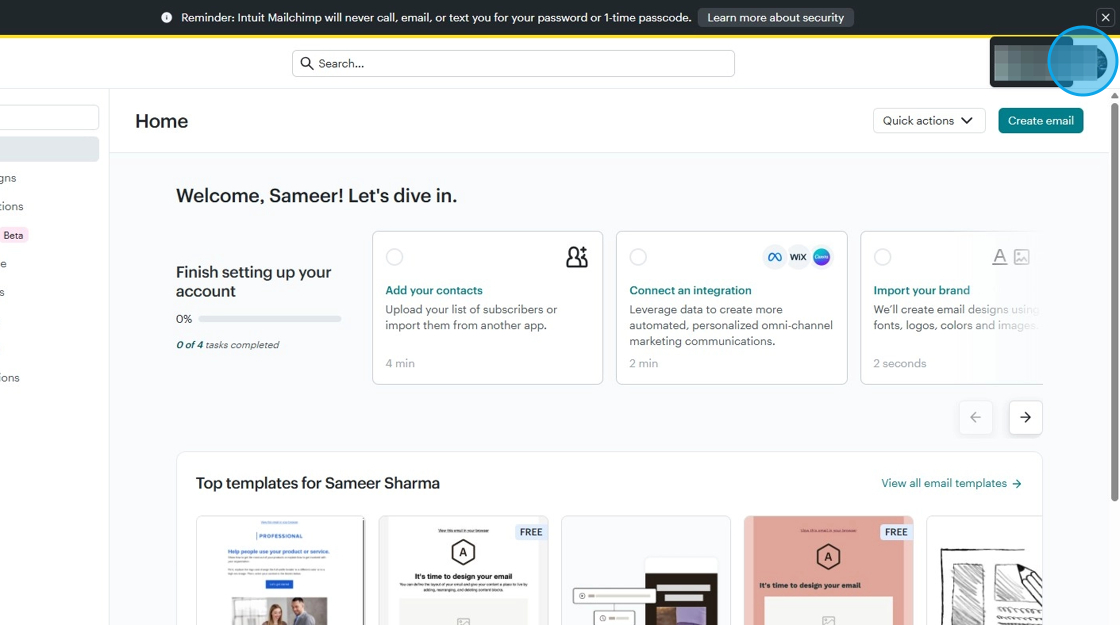This screenshot has height=625, width=1120.
Task: Click the font letter A brand icon
Action: (x=999, y=256)
